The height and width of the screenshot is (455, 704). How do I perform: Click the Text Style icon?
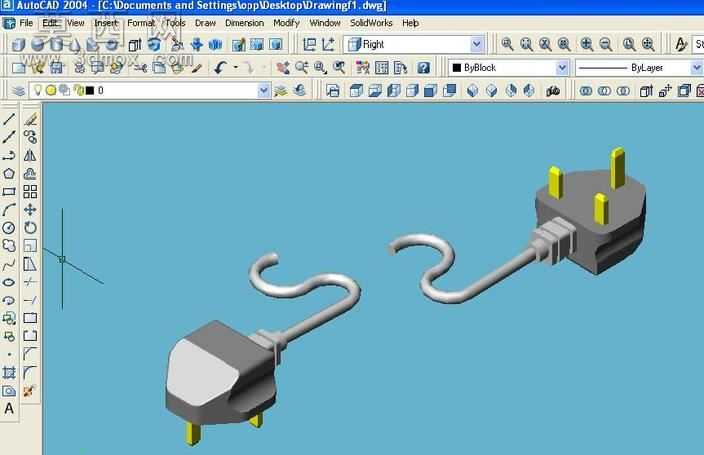click(x=681, y=44)
